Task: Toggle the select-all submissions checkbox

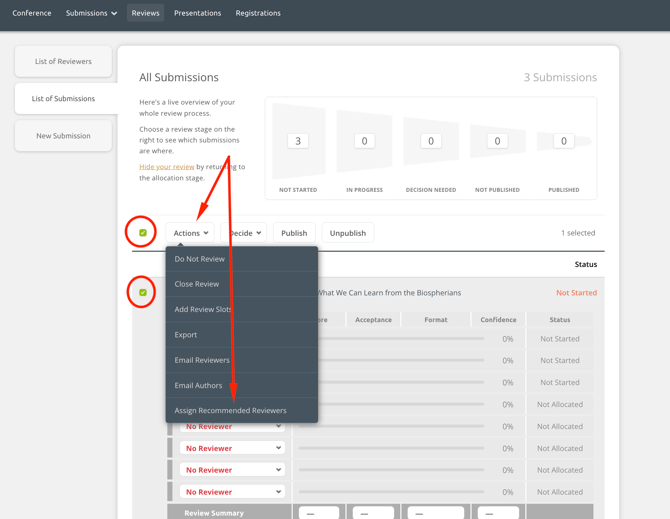Action: [143, 233]
